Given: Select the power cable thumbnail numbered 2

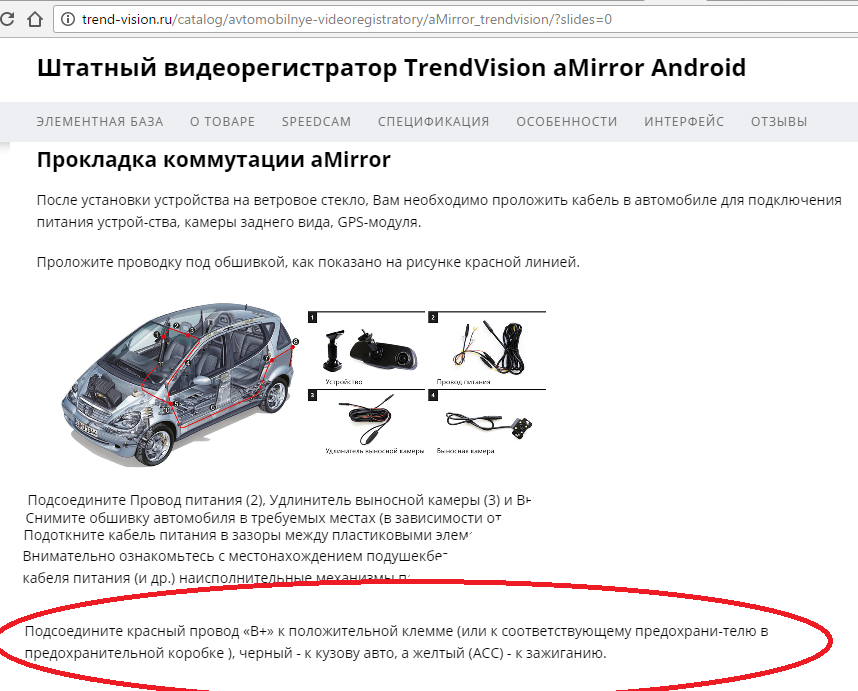Looking at the screenshot, I should (x=487, y=350).
